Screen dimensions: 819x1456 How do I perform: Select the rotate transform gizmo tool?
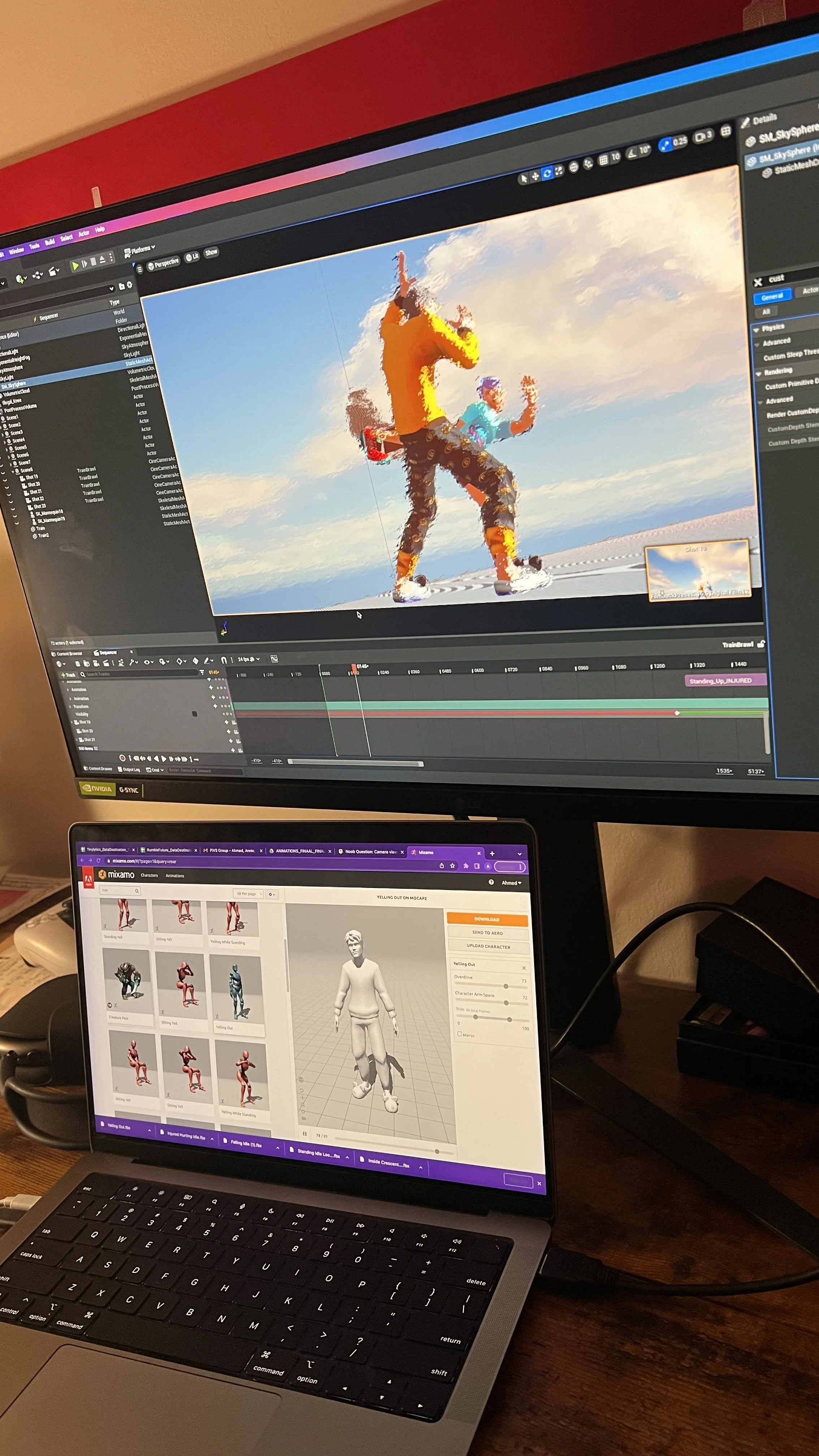[x=547, y=174]
